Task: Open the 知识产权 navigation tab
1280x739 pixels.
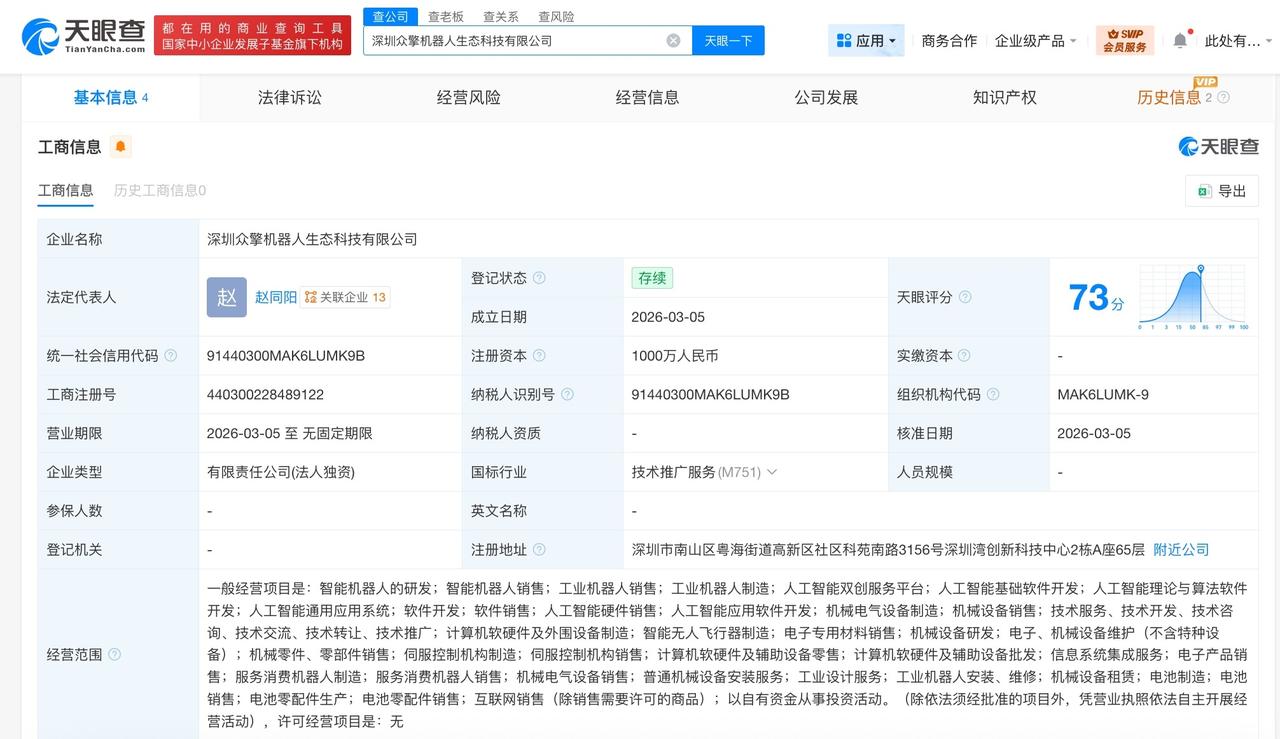Action: tap(1004, 97)
